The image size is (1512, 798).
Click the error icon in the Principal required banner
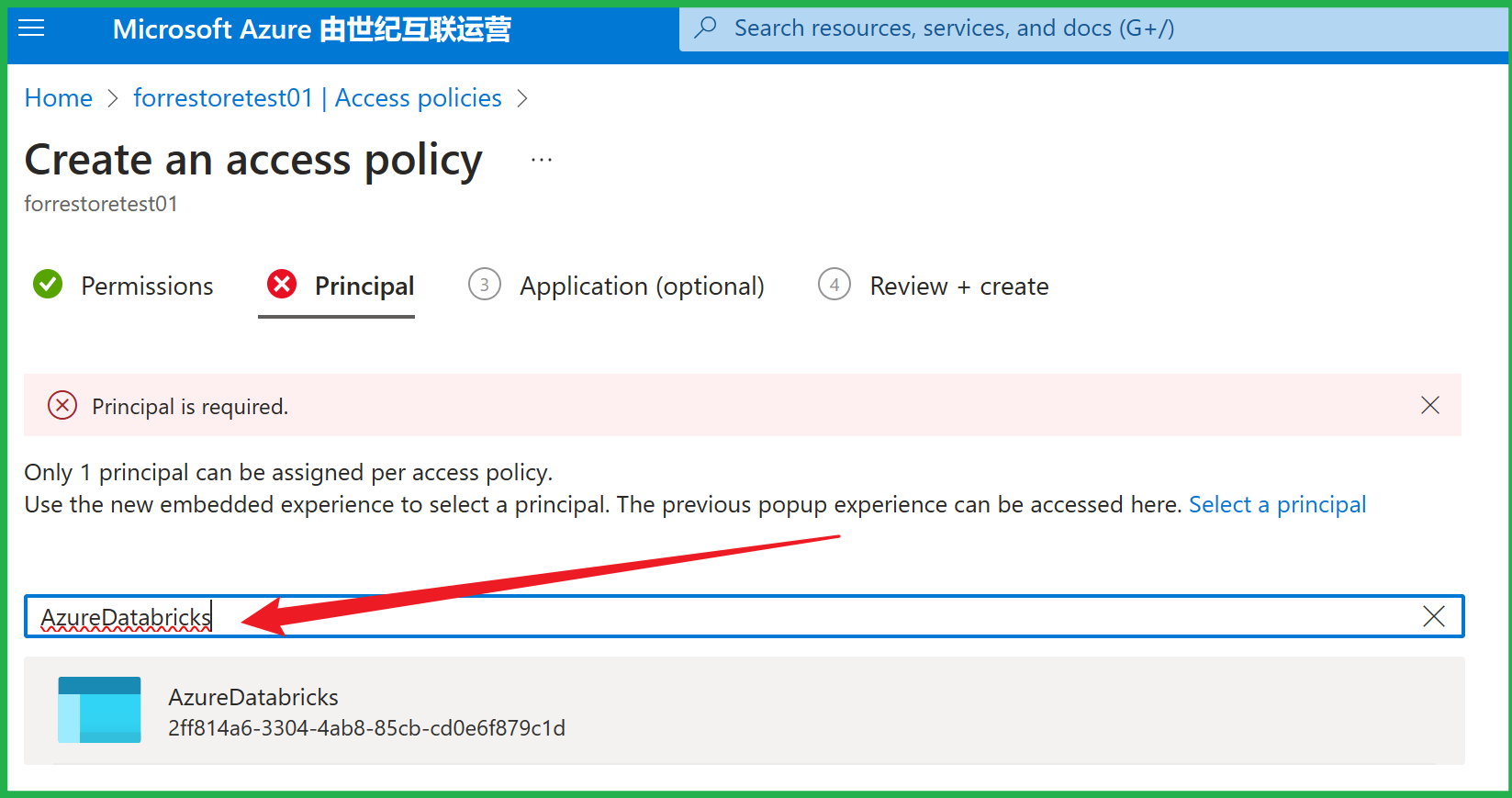coord(62,405)
